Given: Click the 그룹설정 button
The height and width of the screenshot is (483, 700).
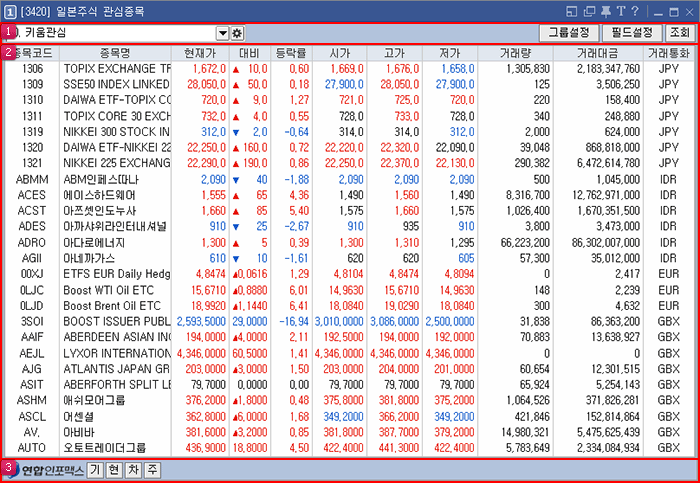Looking at the screenshot, I should 569,33.
